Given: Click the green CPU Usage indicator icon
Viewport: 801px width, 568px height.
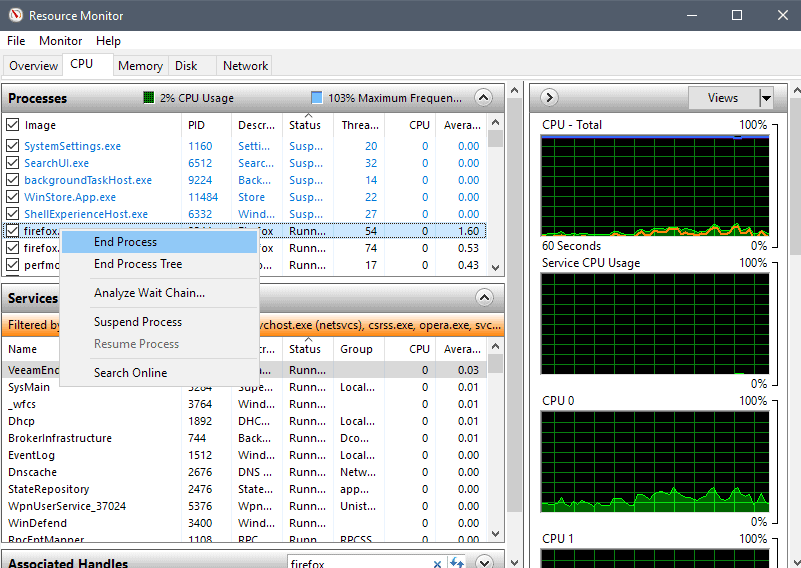Looking at the screenshot, I should pyautogui.click(x=149, y=98).
